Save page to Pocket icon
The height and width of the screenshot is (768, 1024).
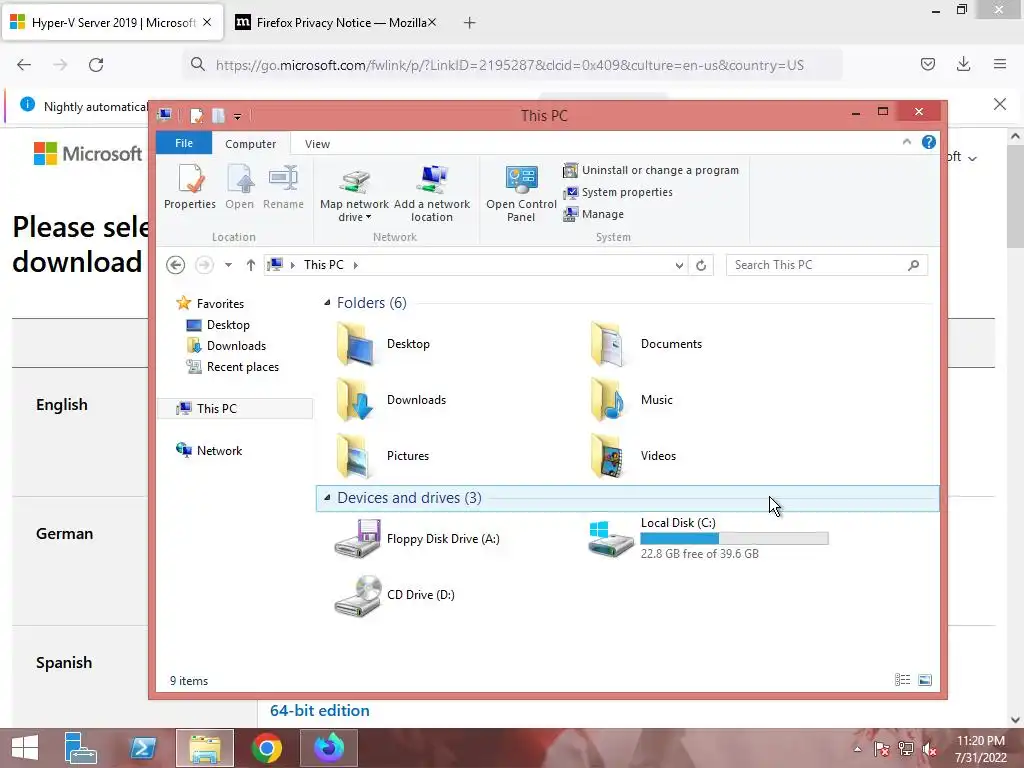click(927, 64)
